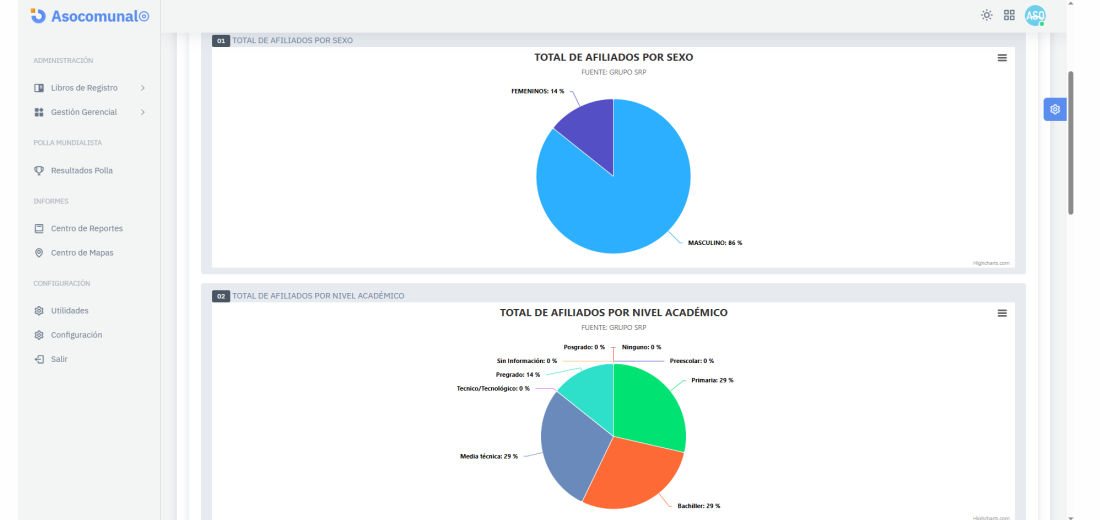Click chart title 'TOTAL DE AFILIADOS POR NIVEL ACADÉMICO'

(614, 313)
